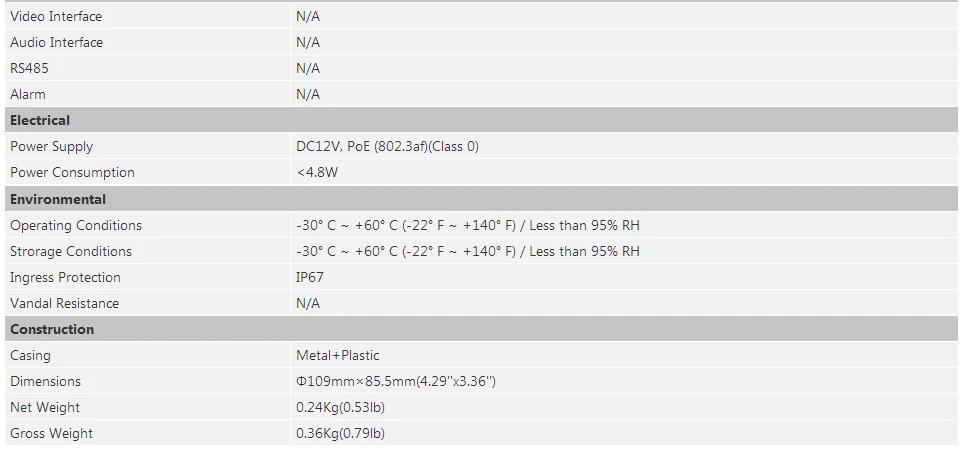Screen dimensions: 962x456
Task: Click the IP67 ingress protection value
Action: click(x=310, y=277)
